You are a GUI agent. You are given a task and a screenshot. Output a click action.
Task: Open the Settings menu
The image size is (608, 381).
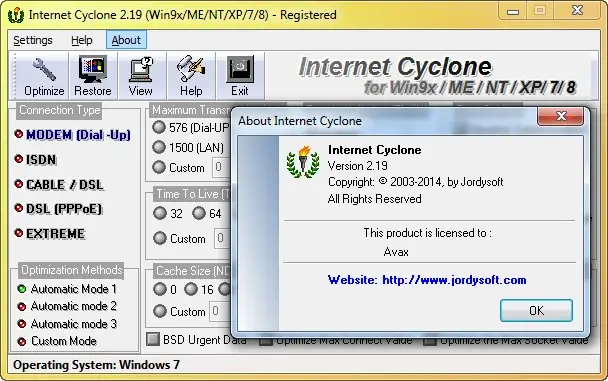pyautogui.click(x=33, y=40)
